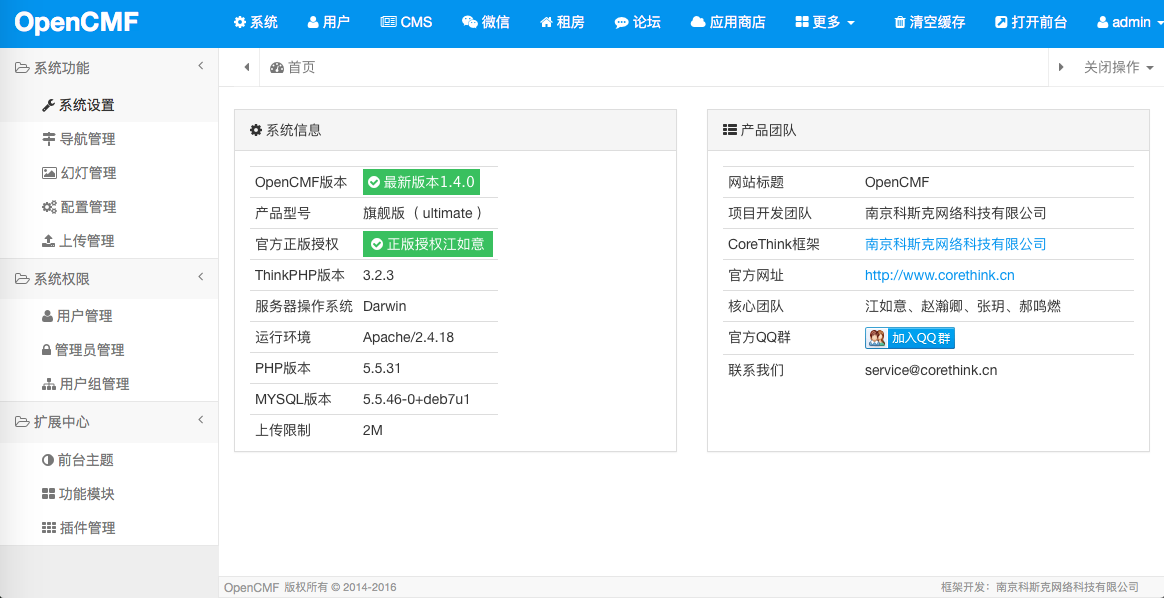This screenshot has width=1164, height=598.
Task: Open the 租房 top menu
Action: click(x=562, y=22)
